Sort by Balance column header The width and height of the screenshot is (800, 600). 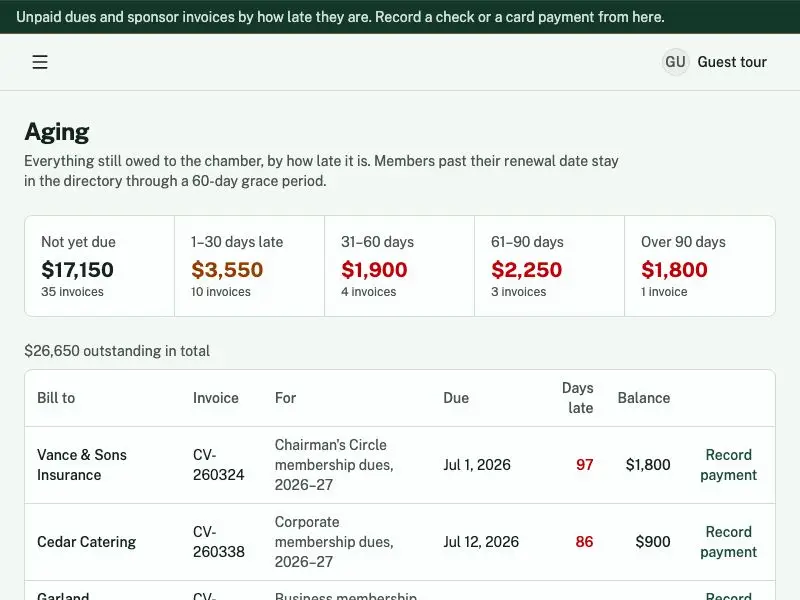click(644, 398)
